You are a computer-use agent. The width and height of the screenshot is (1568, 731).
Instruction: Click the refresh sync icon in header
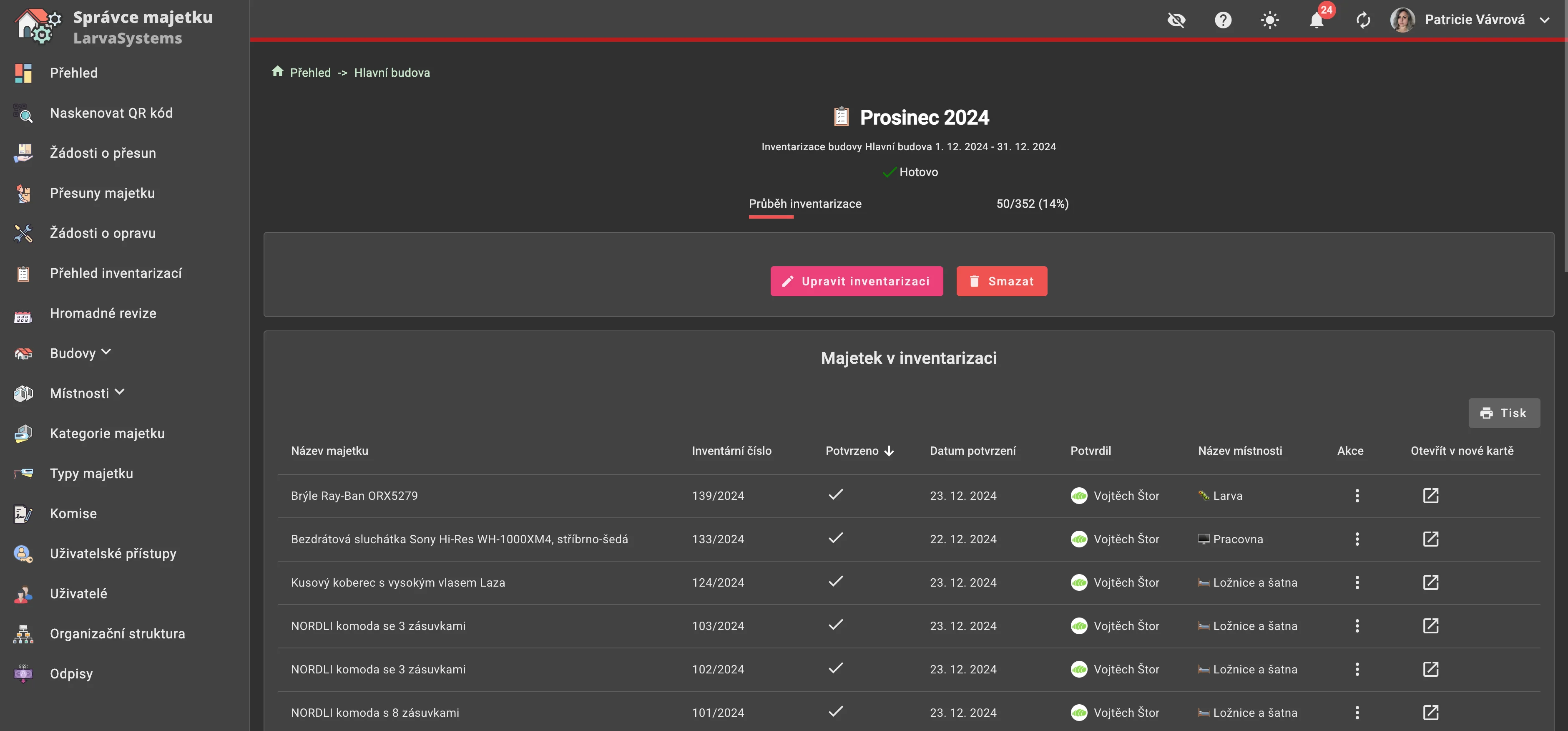point(1363,21)
